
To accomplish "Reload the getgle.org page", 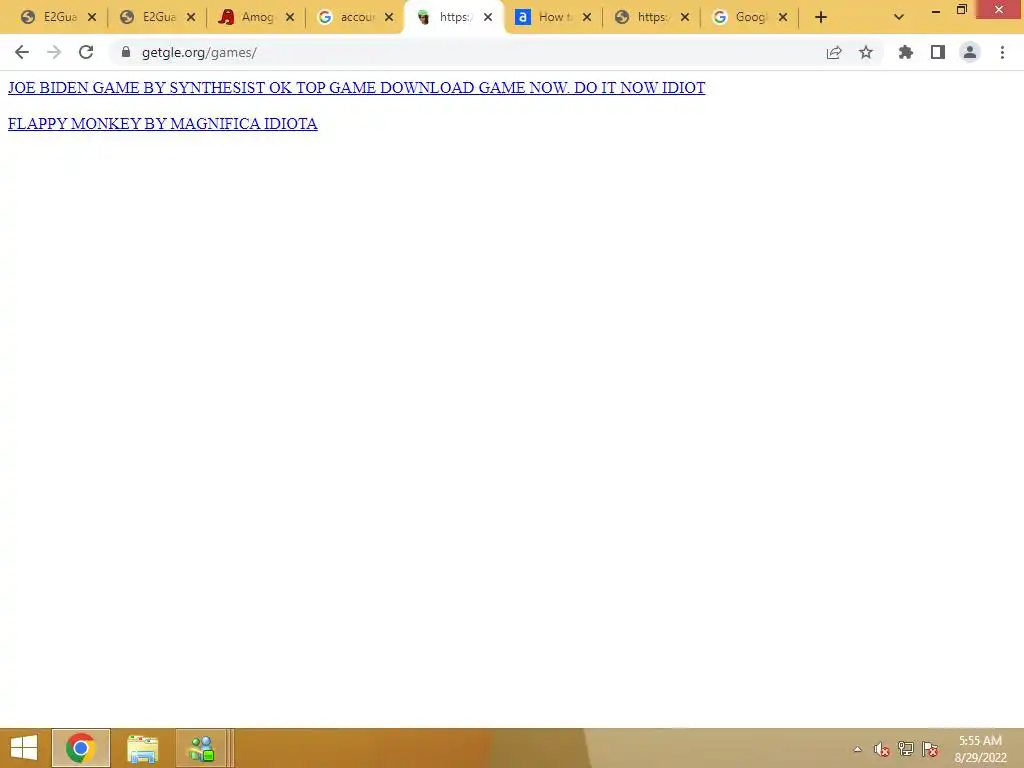I will 86,52.
